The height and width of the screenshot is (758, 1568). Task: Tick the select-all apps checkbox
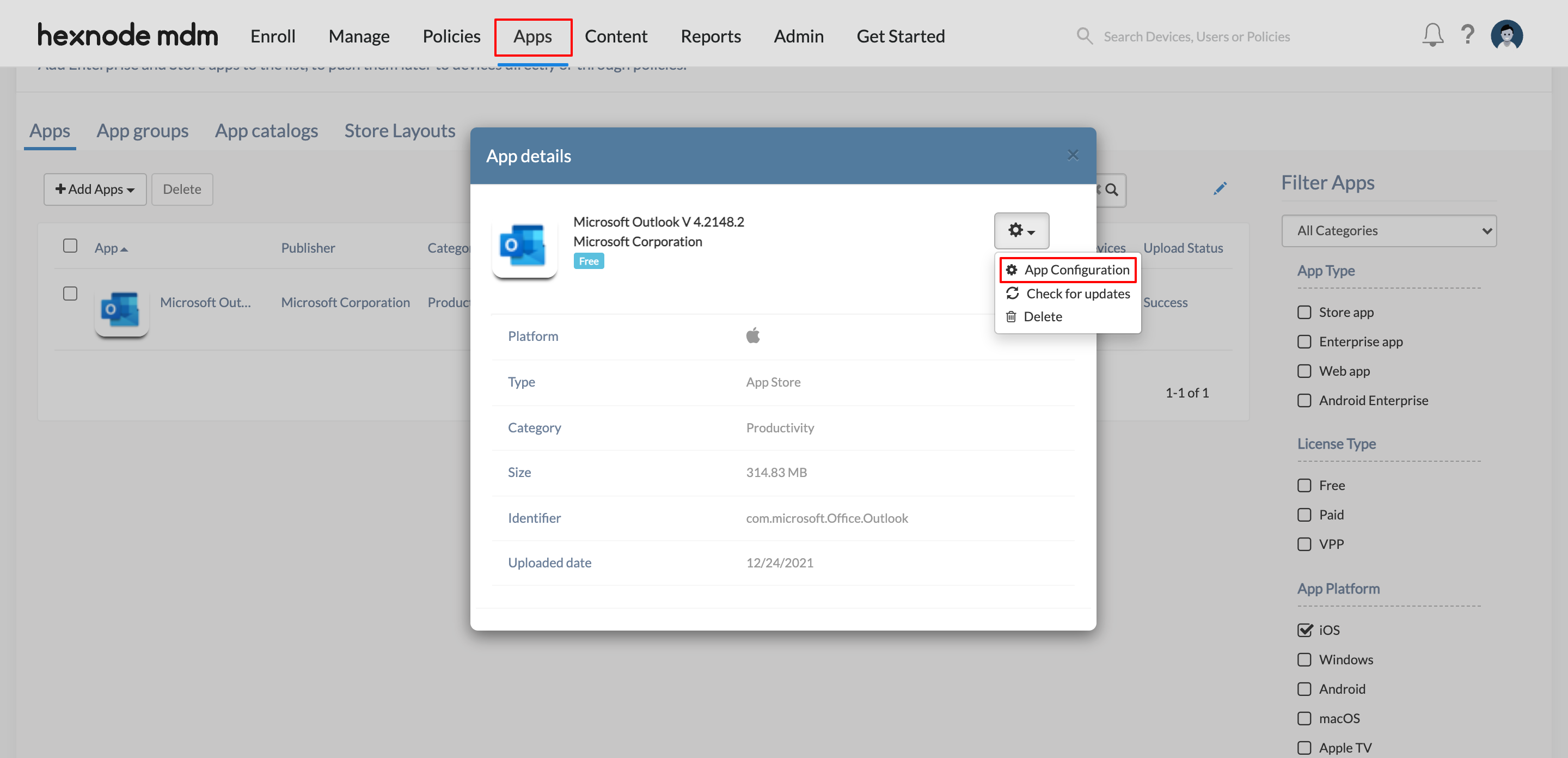coord(70,246)
